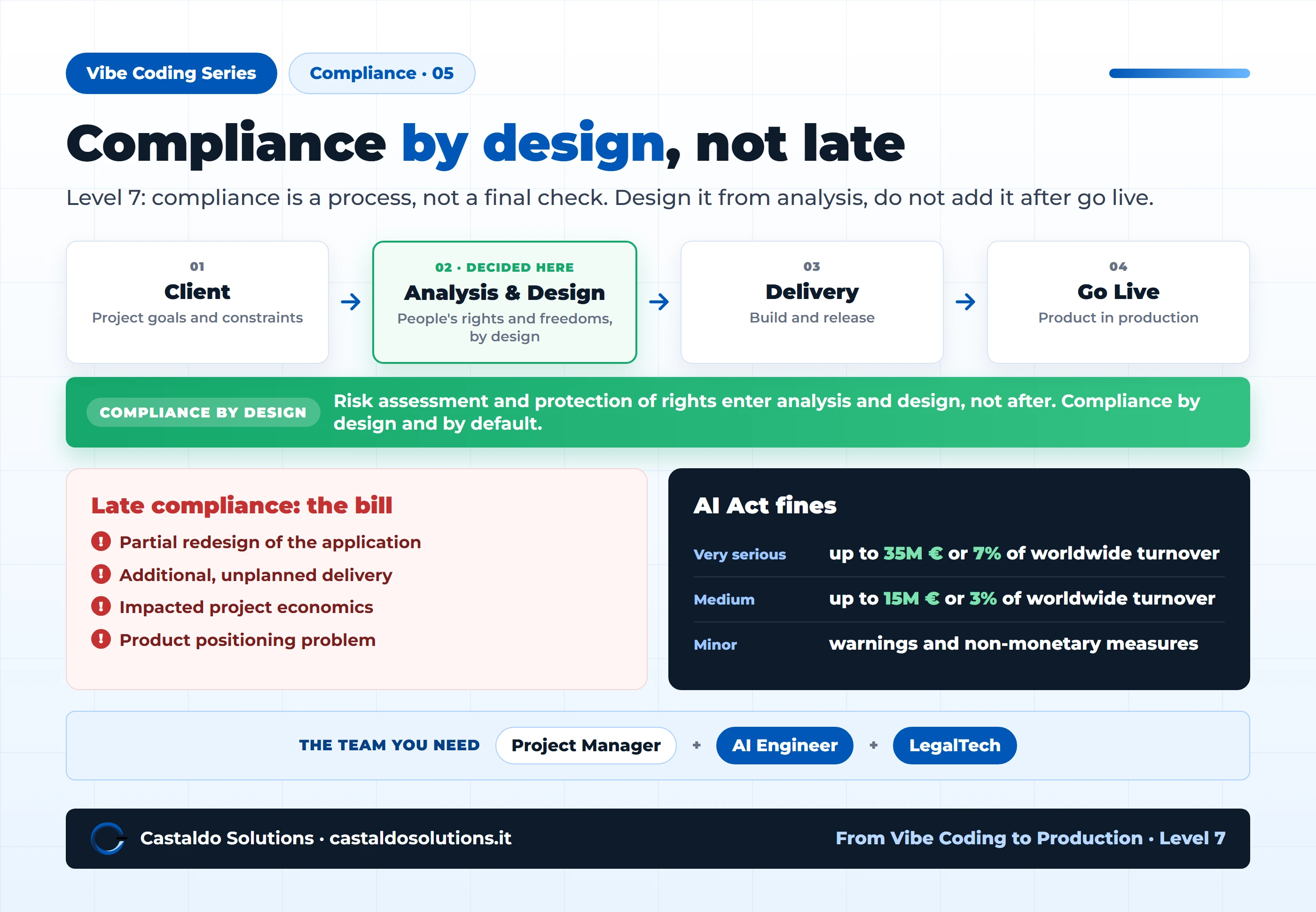Click 'Project goals and constraints' description
The height and width of the screenshot is (912, 1316).
pos(197,318)
